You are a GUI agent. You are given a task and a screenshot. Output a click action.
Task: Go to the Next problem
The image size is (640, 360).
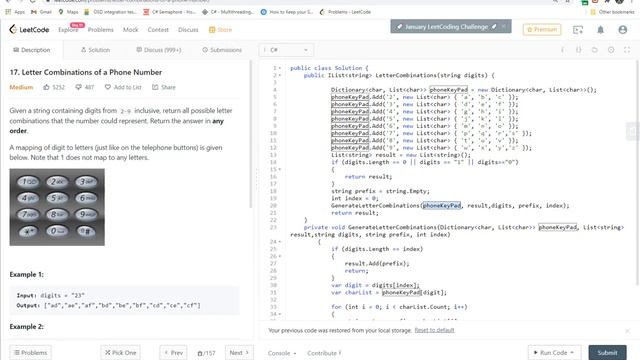click(239, 353)
